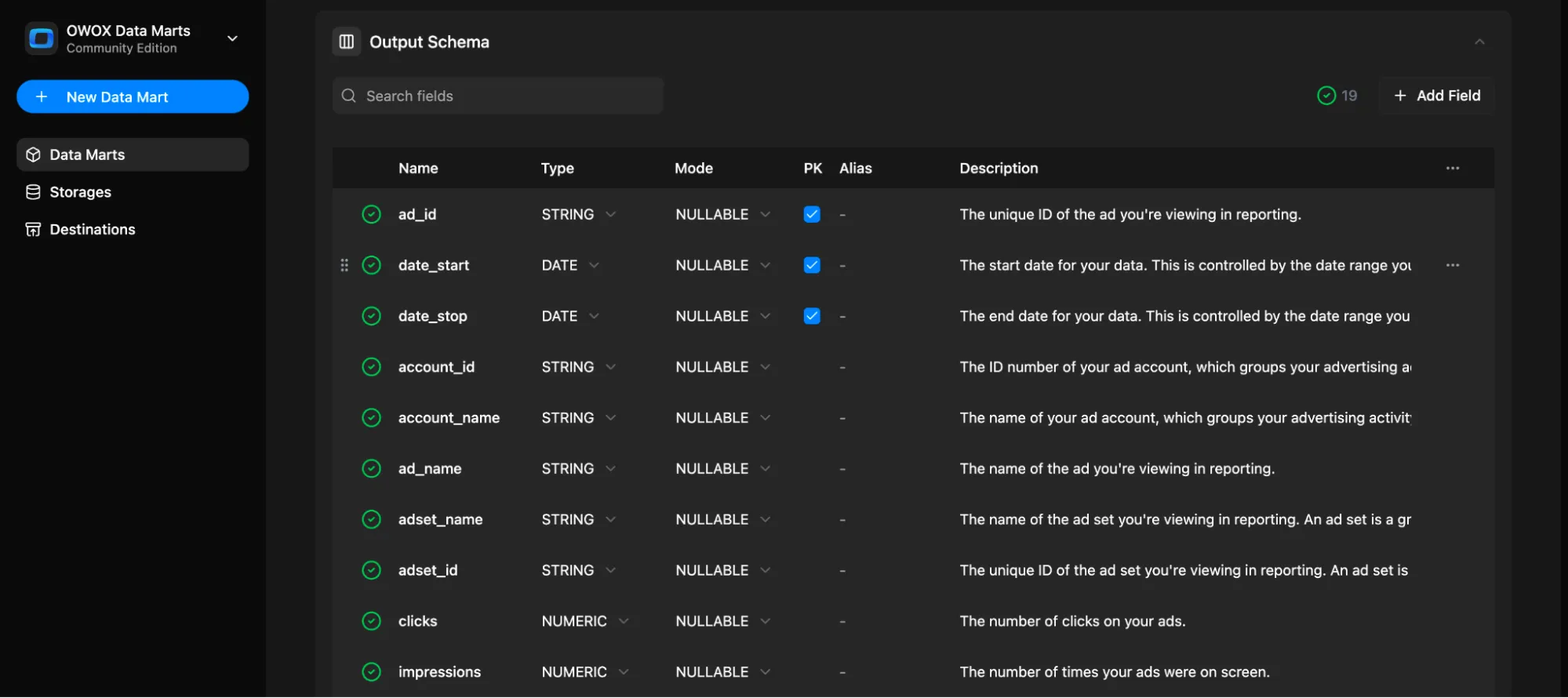Edit the description of the clicks field
Screen dimensions: 1568x698
1072,621
